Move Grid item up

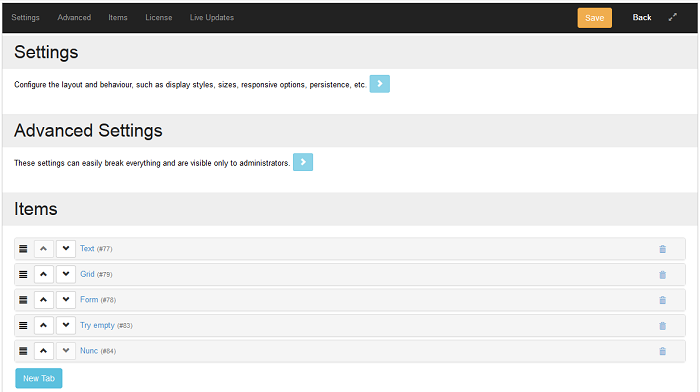(x=44, y=274)
